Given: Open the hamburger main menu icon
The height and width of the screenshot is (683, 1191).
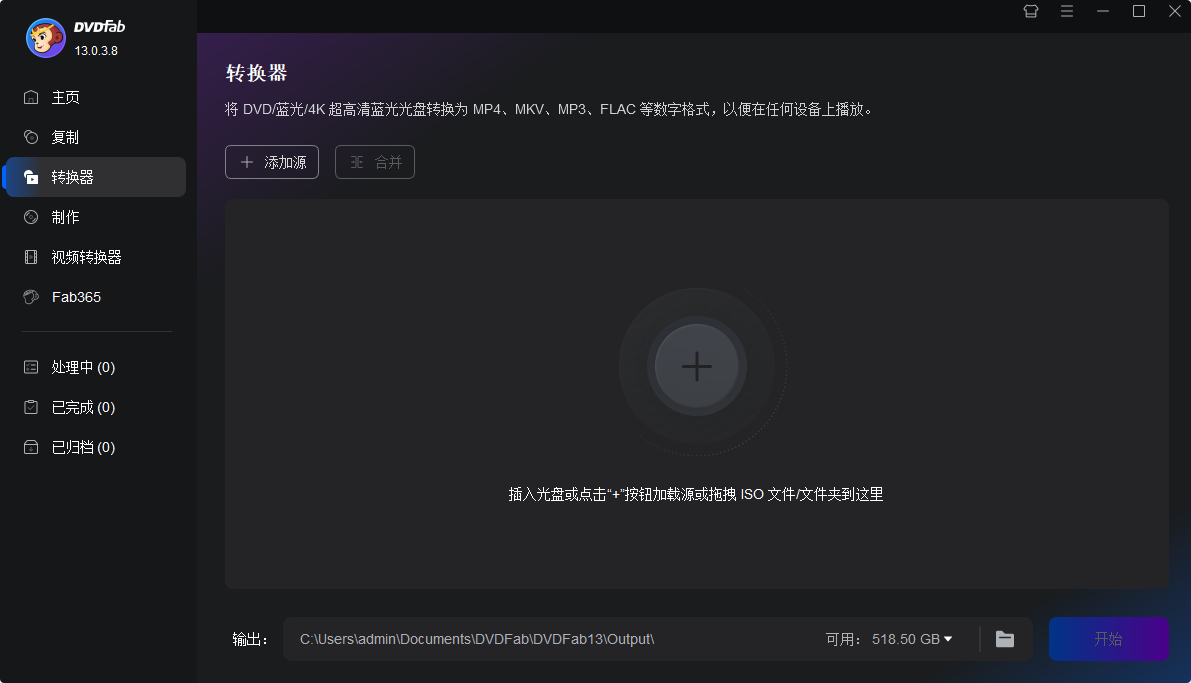Looking at the screenshot, I should 1067,11.
